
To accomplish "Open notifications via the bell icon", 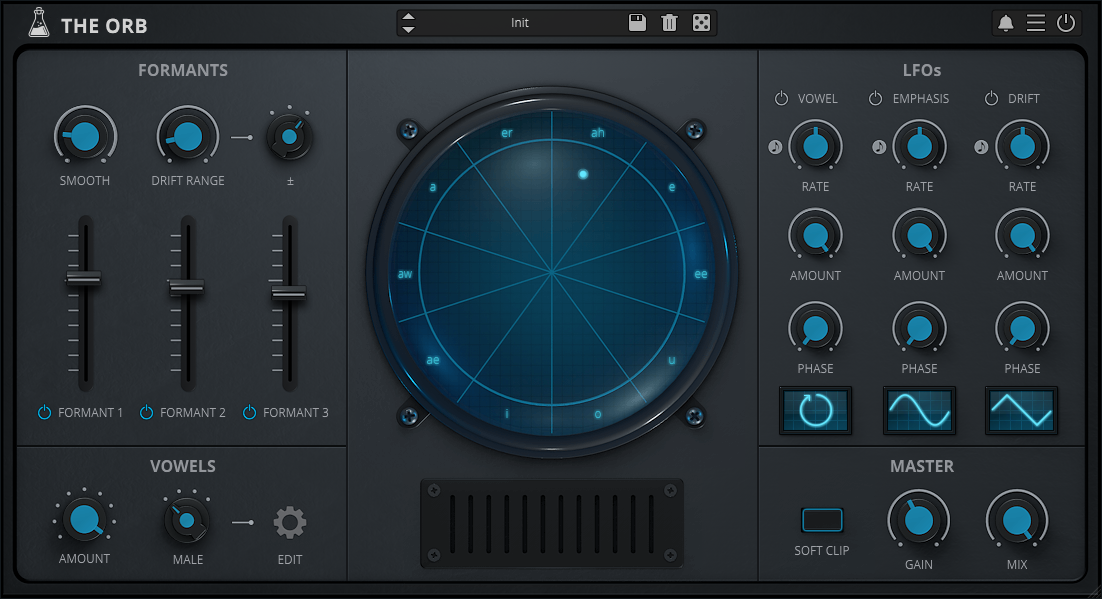I will click(x=1006, y=23).
